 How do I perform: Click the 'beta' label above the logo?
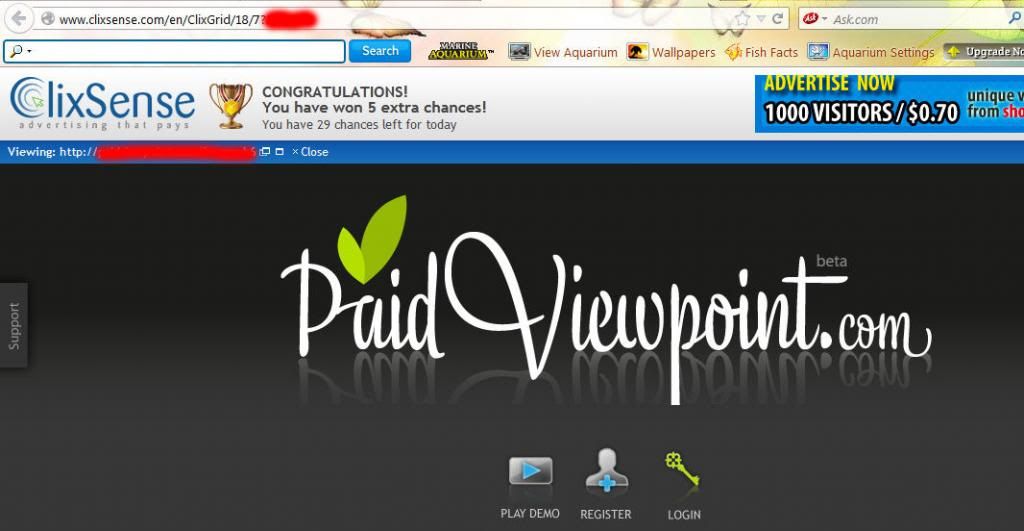[831, 261]
